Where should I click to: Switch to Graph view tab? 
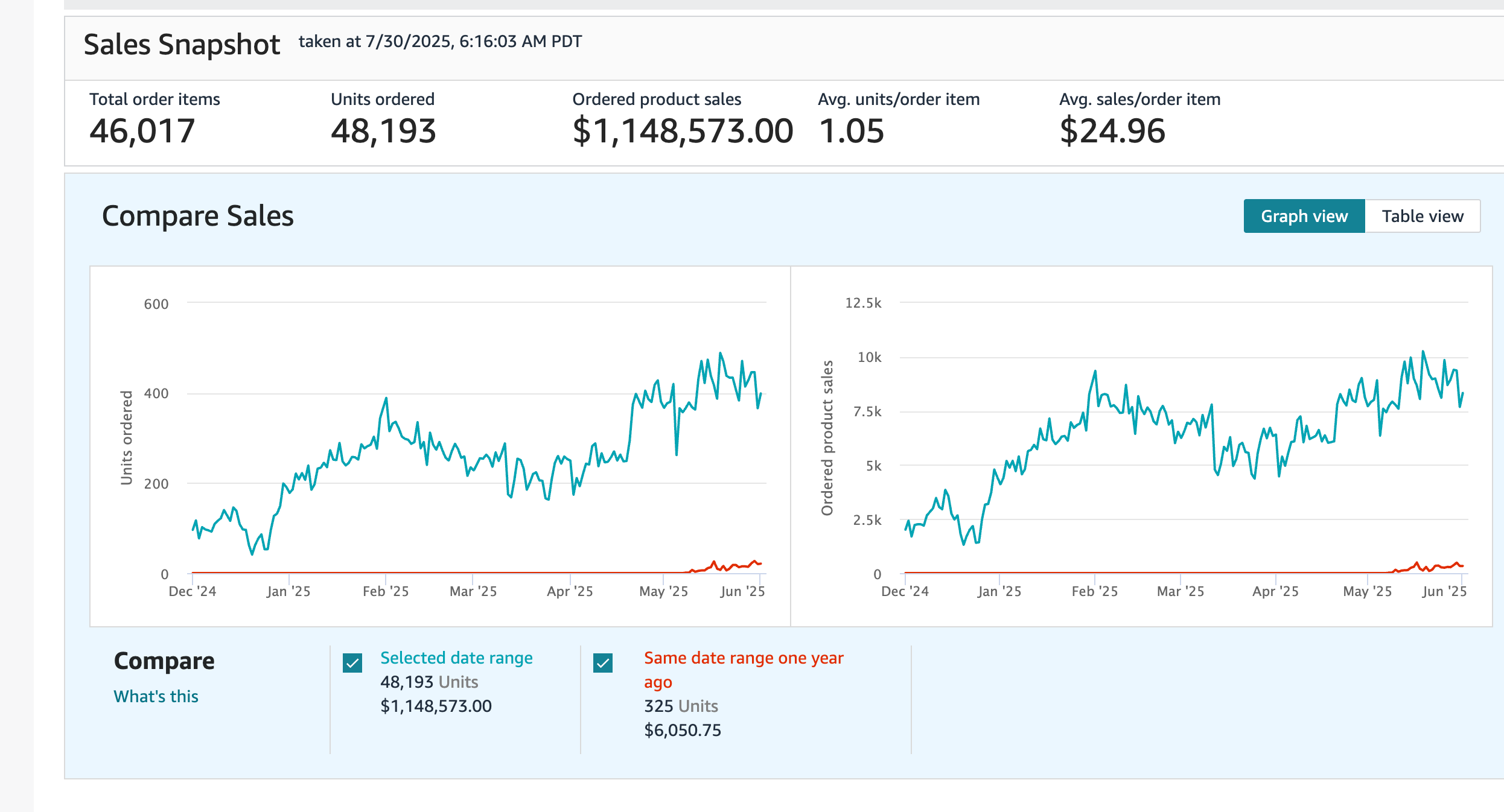point(1304,216)
